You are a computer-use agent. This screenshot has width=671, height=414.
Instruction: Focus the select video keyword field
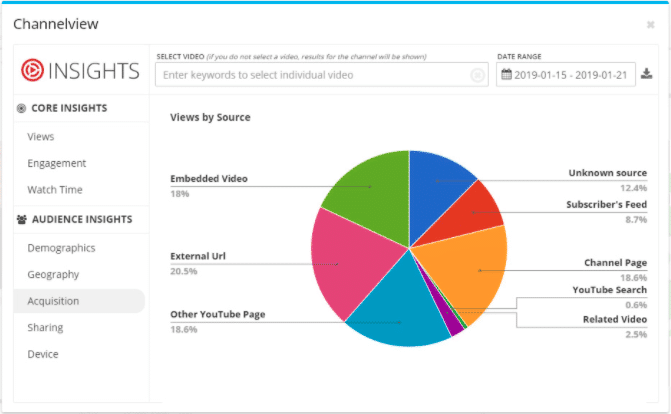321,75
